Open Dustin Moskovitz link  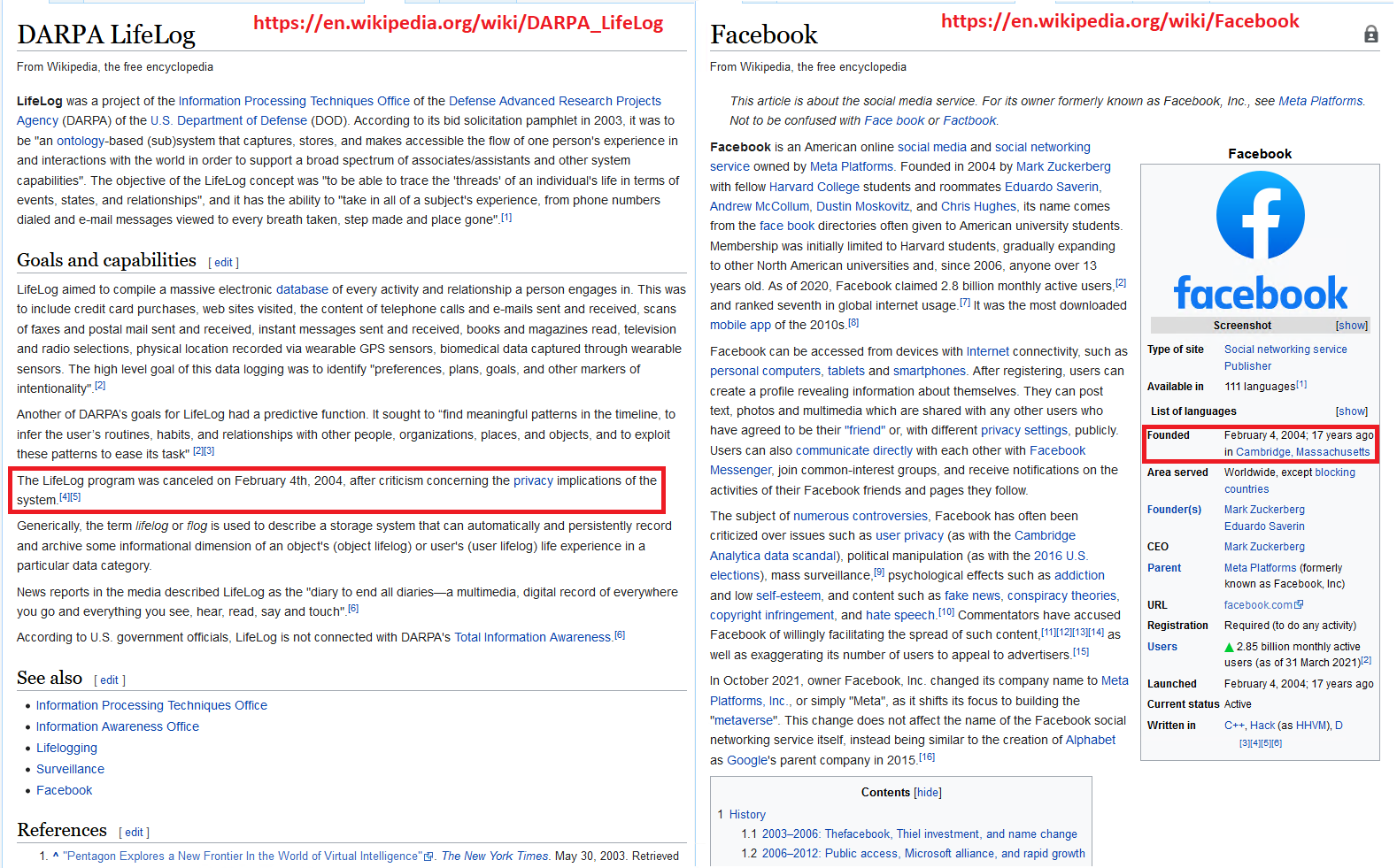(862, 206)
